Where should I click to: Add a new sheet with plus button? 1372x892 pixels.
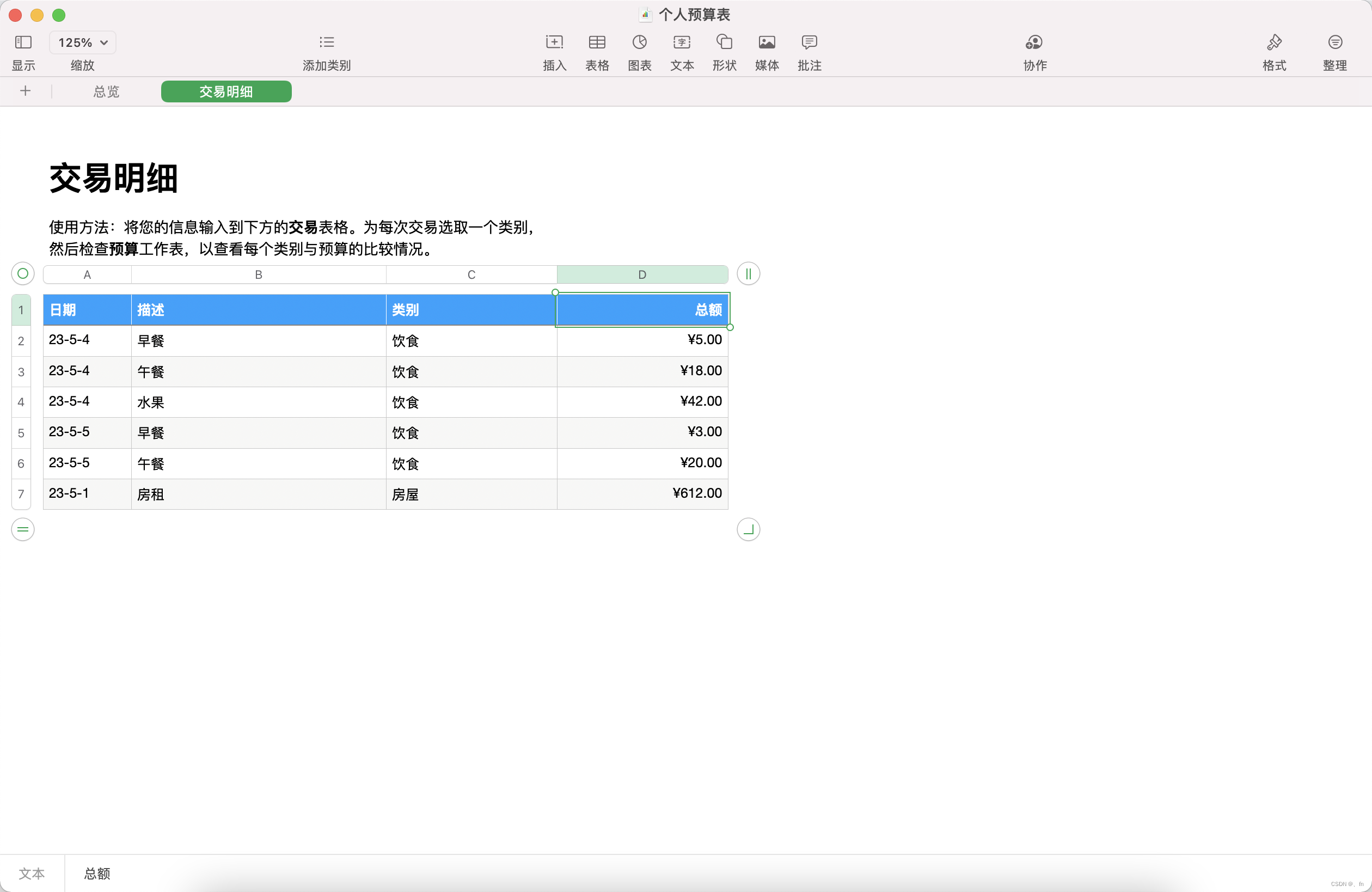pyautogui.click(x=26, y=91)
